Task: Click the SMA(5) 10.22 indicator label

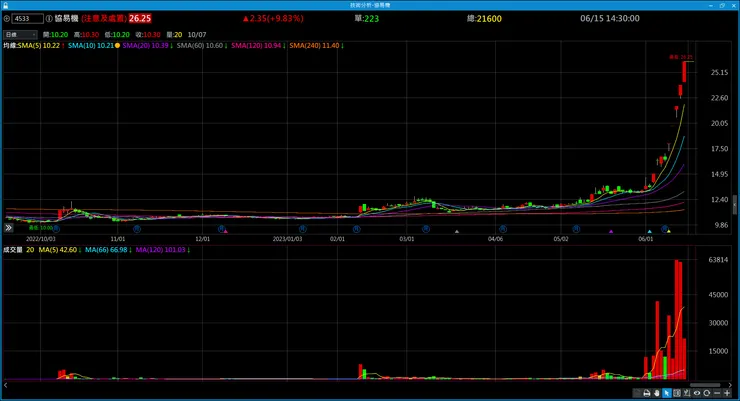Action: [x=41, y=46]
